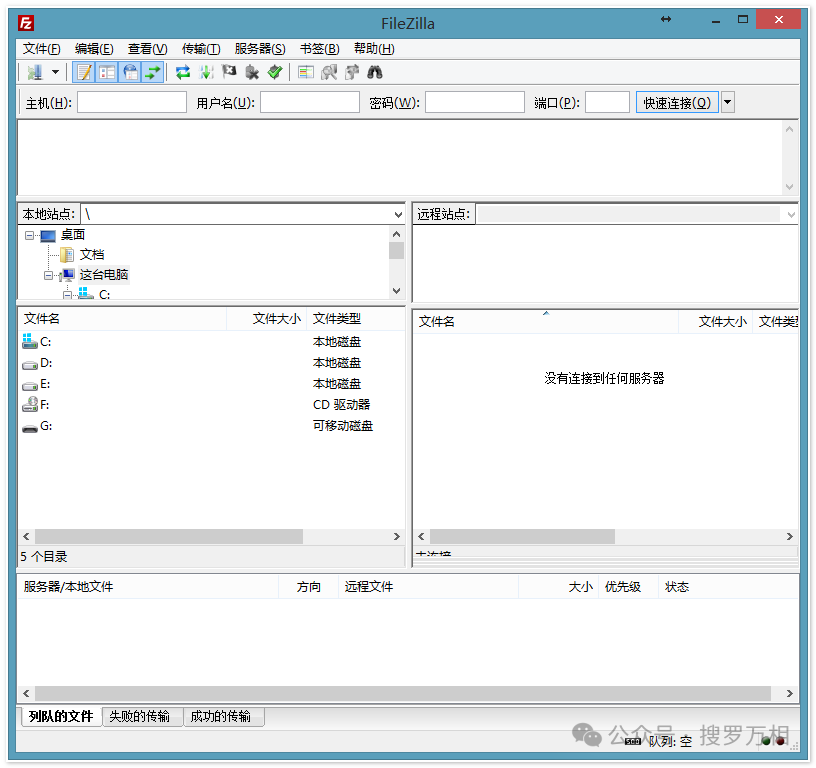This screenshot has height=768, width=816.
Task: Click the refresh file lists icon
Action: click(x=183, y=72)
